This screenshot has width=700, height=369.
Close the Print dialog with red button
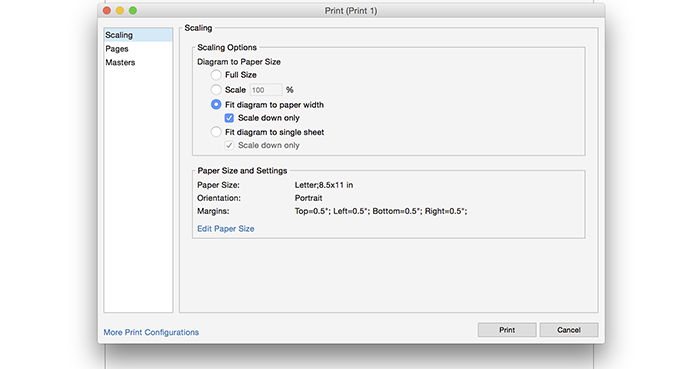[107, 10]
